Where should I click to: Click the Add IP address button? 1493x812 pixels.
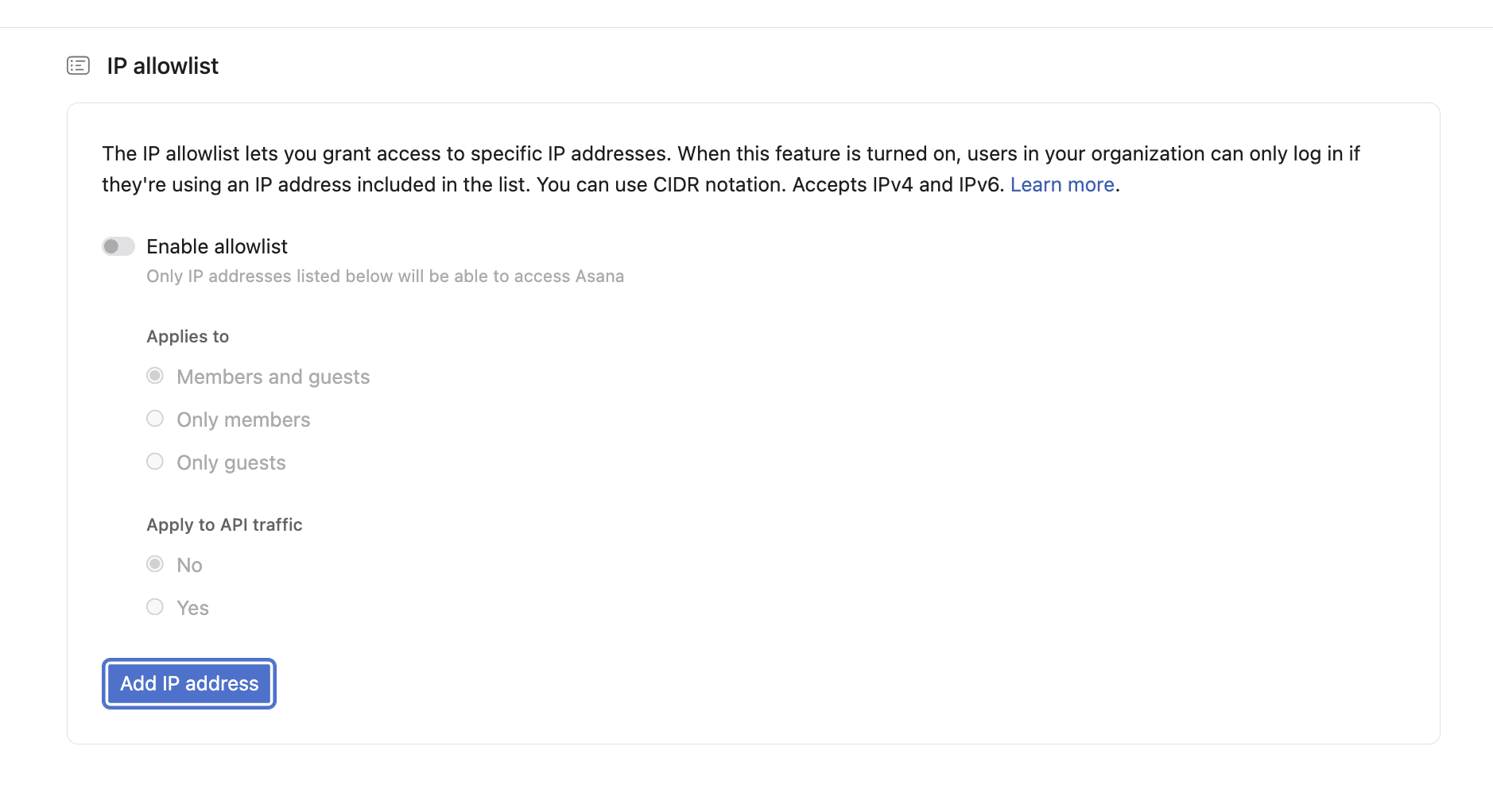point(189,683)
